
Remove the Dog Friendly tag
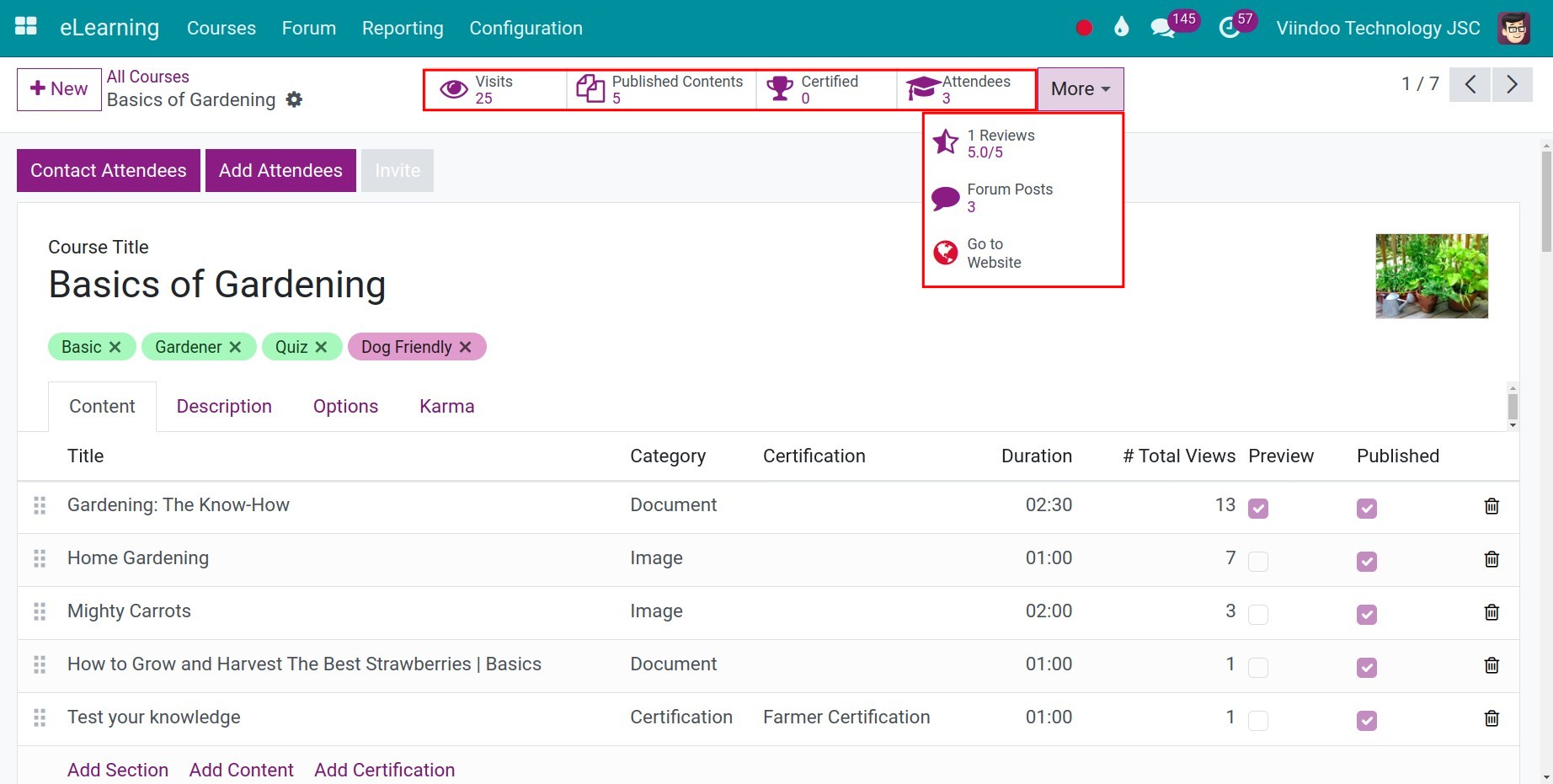coord(466,347)
